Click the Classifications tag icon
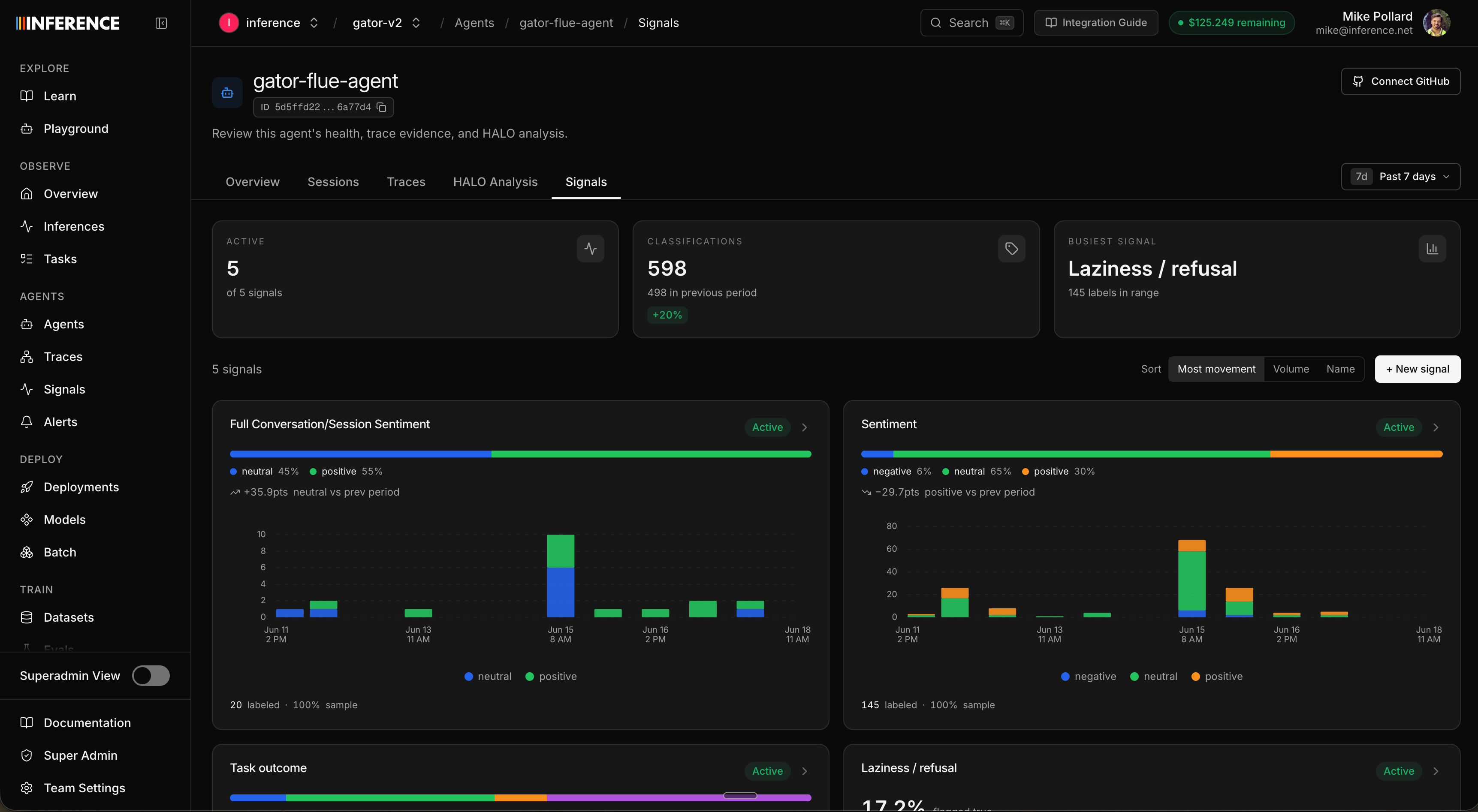 (x=1011, y=249)
